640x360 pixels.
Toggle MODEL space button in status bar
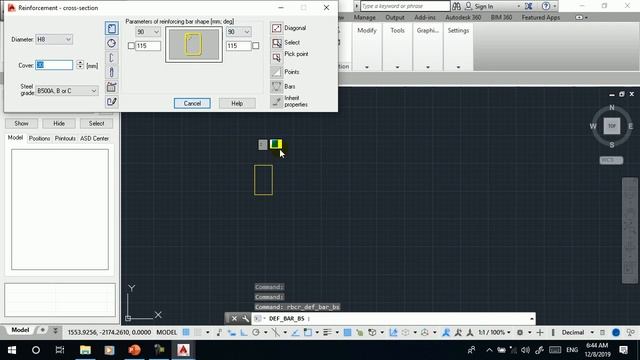tap(167, 333)
